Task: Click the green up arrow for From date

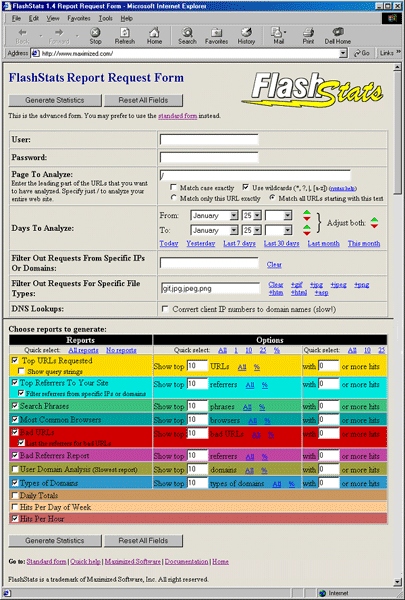Action: [307, 213]
